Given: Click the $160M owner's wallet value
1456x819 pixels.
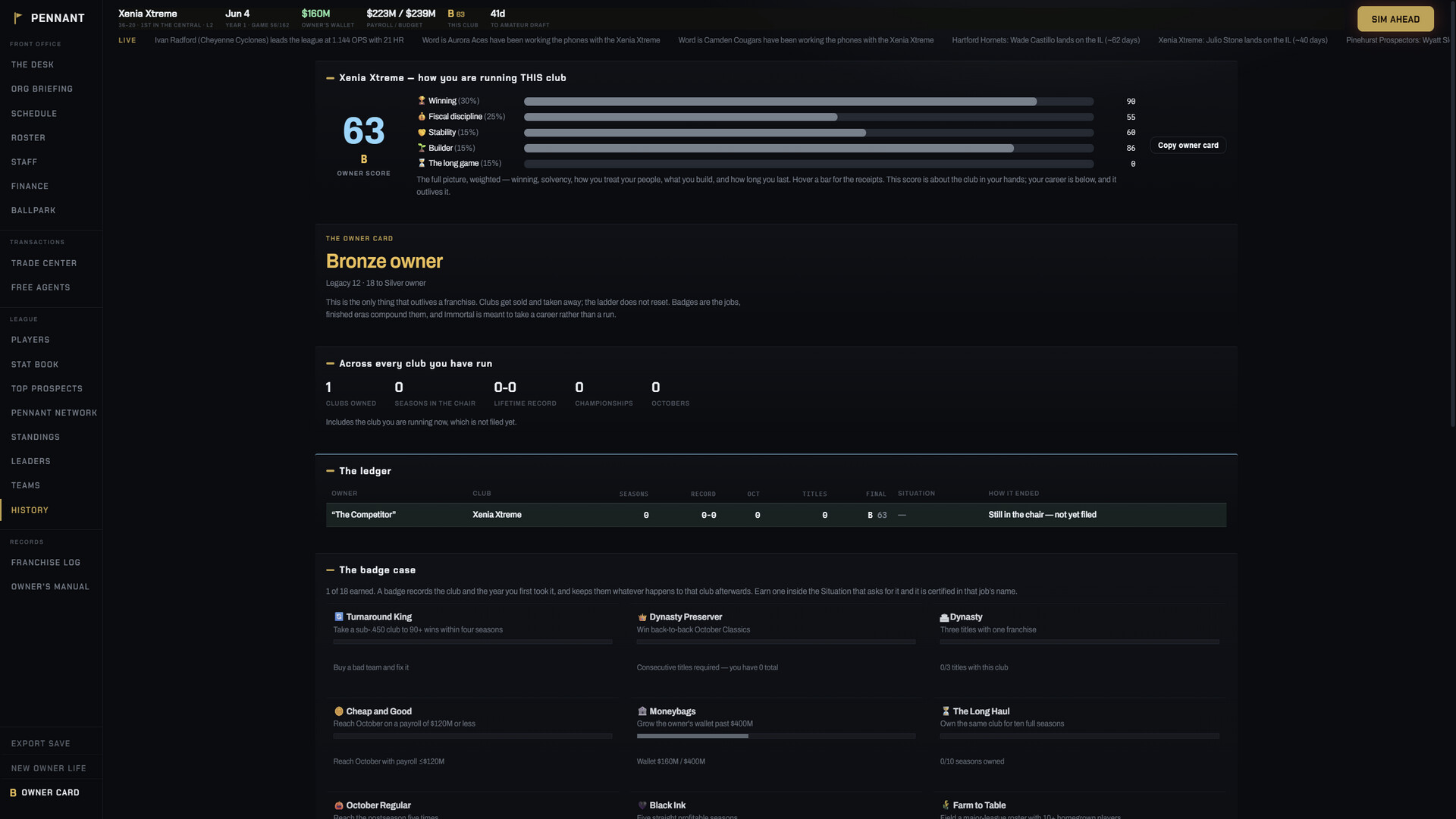Looking at the screenshot, I should (315, 14).
